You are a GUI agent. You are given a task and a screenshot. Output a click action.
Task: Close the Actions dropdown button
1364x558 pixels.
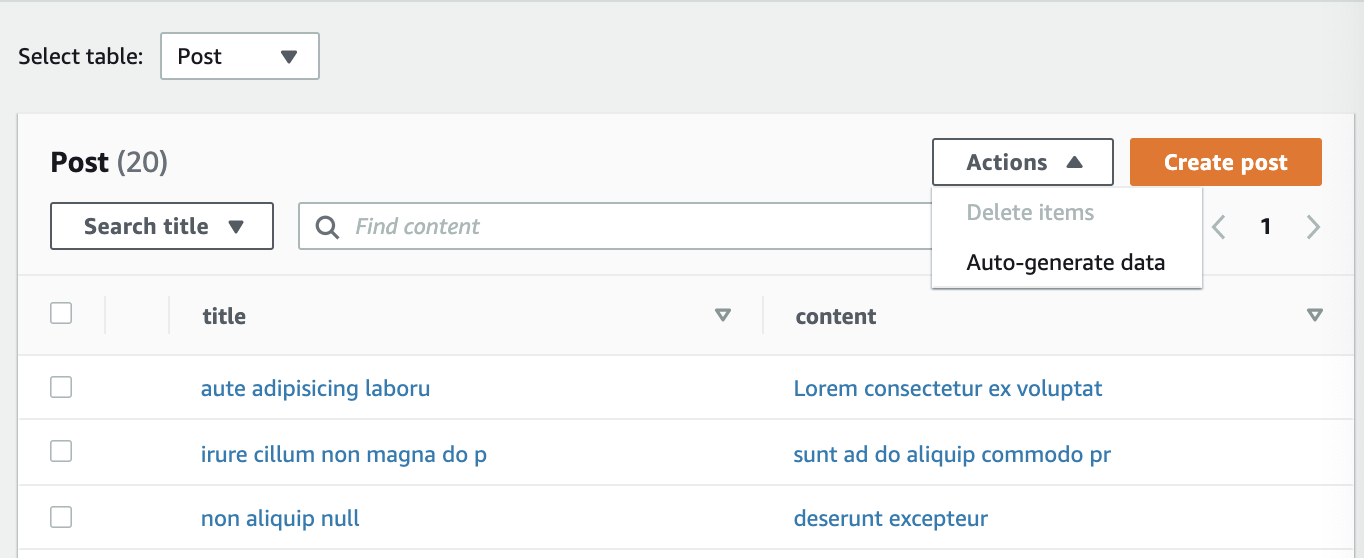coord(1023,162)
